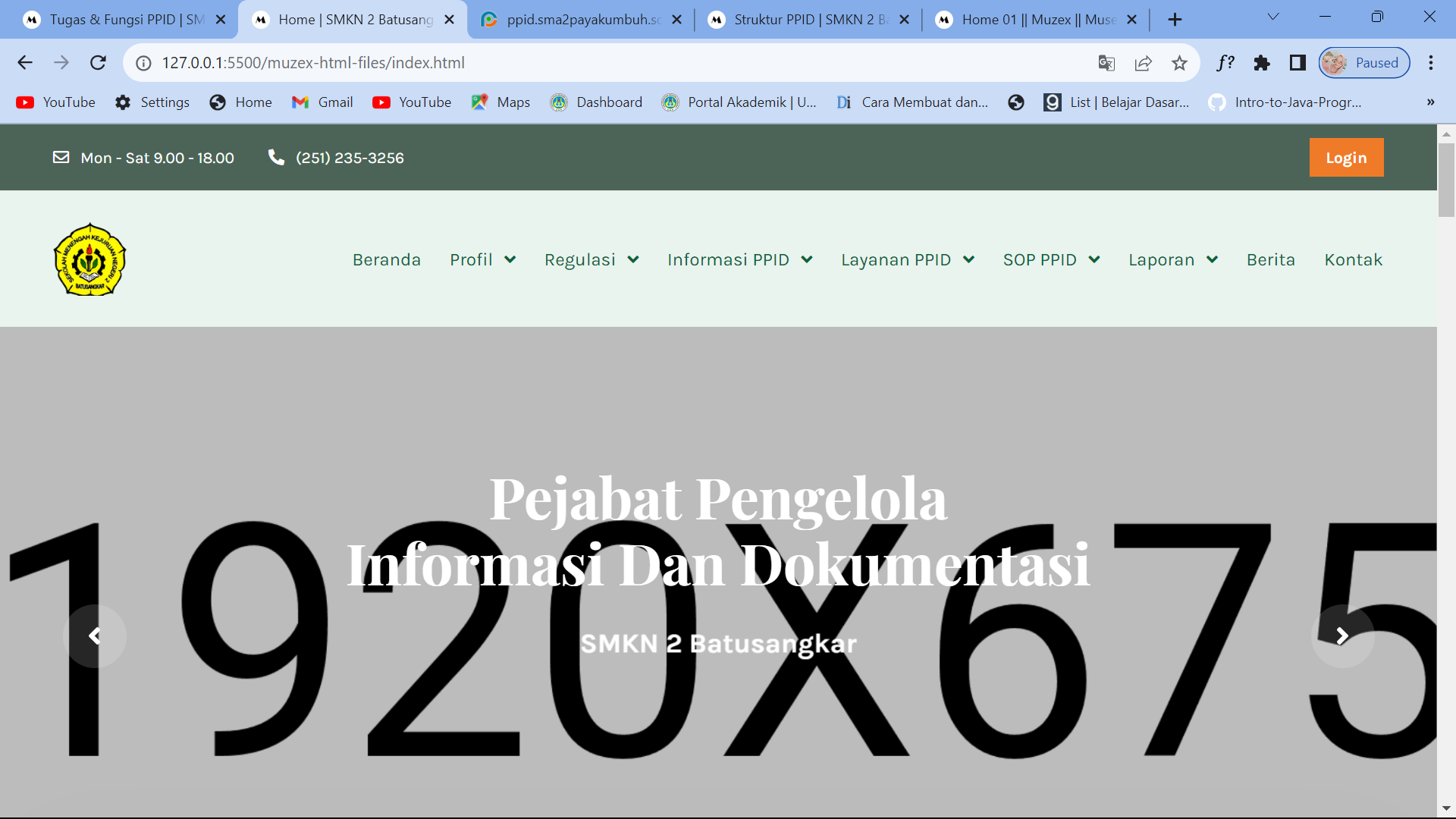
Task: Open the second YouTube bookmark
Action: 412,102
